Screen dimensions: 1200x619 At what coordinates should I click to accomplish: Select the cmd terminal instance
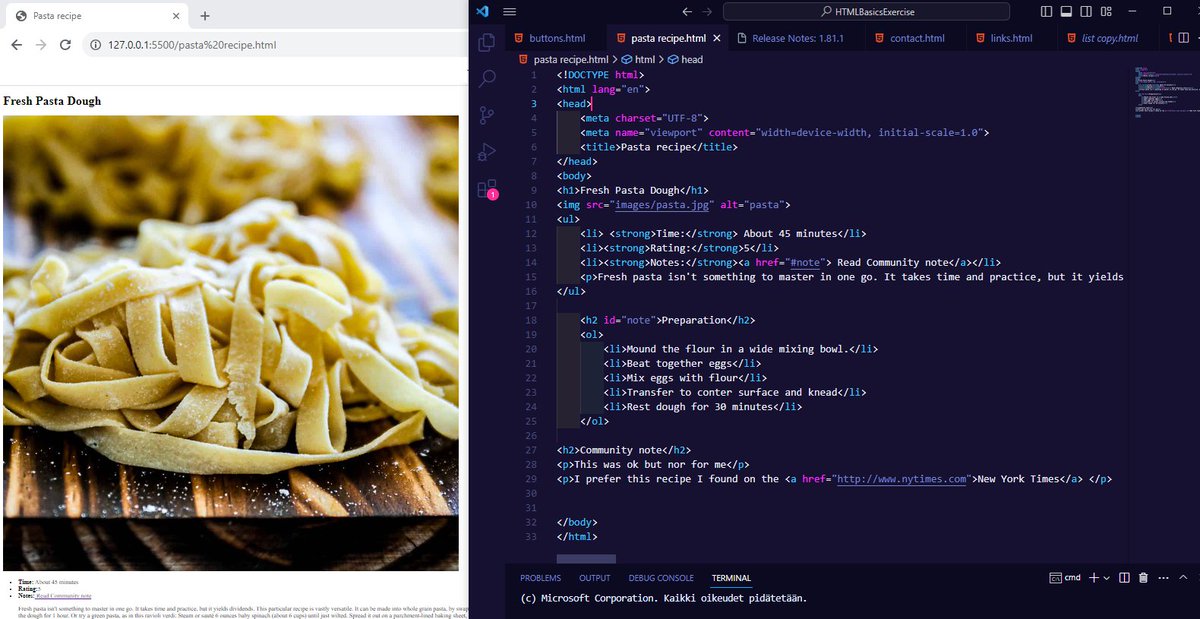[1065, 578]
